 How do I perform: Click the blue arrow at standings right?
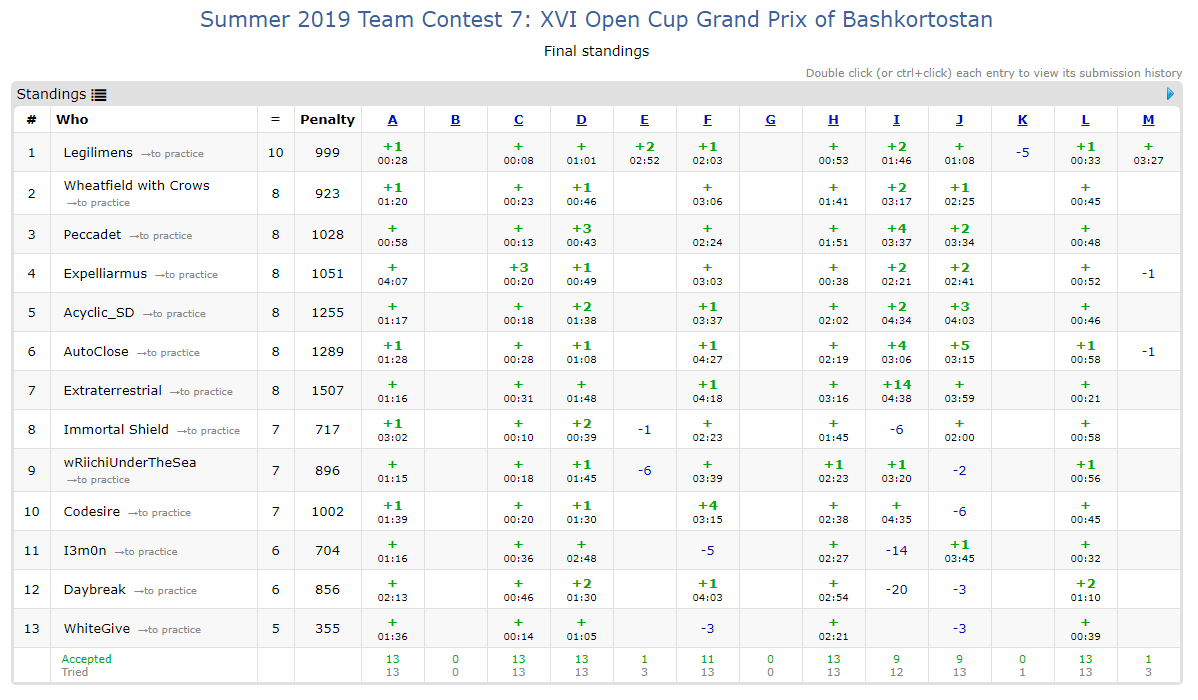pyautogui.click(x=1171, y=94)
